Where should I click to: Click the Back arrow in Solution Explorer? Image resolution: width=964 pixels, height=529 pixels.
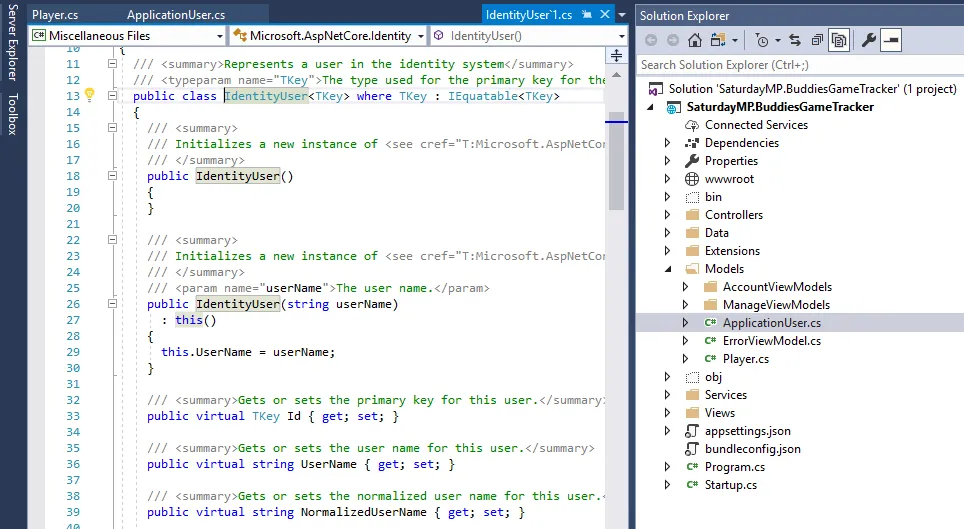click(x=651, y=41)
